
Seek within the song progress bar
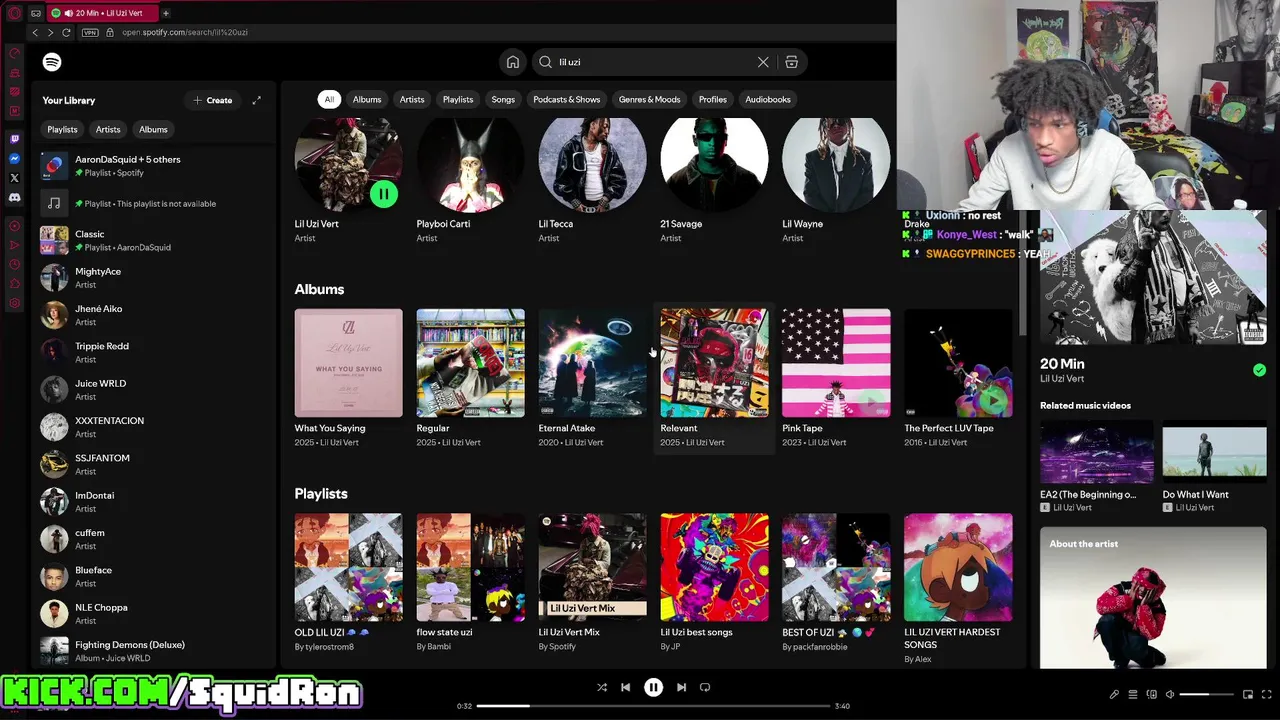click(x=653, y=706)
